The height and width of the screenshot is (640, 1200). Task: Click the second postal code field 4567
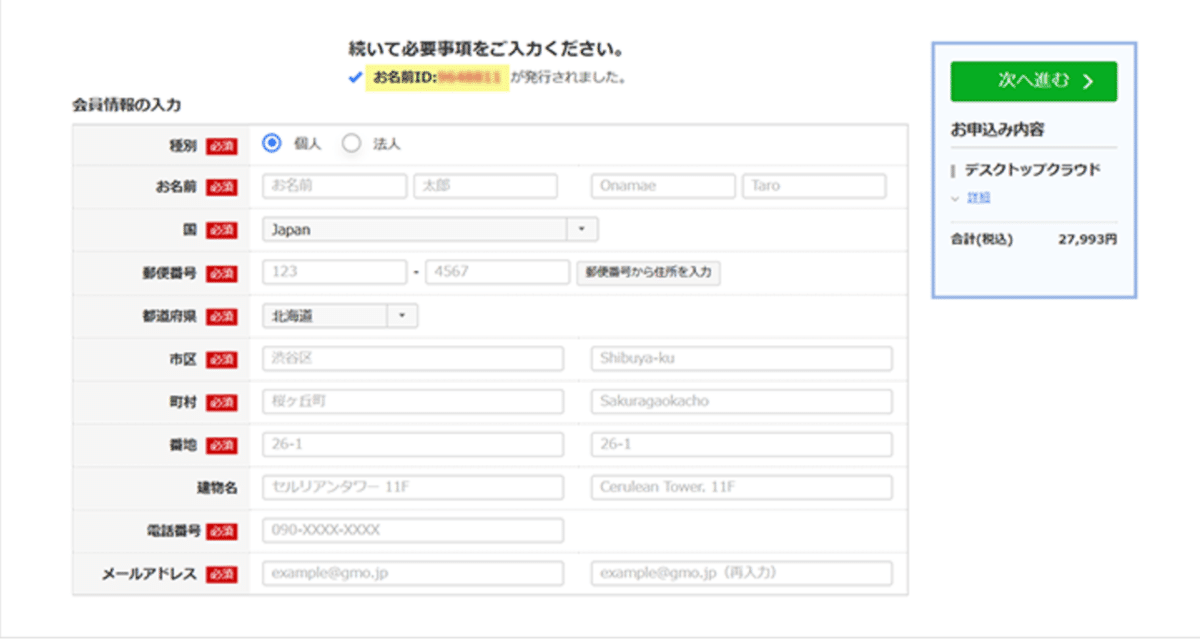coord(498,271)
